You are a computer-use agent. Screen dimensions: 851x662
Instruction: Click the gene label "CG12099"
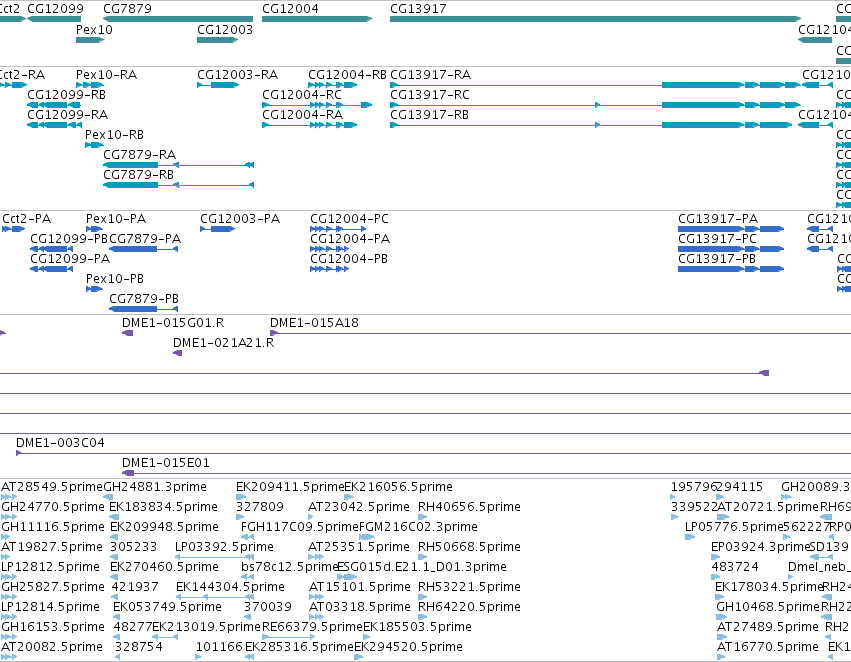coord(55,9)
